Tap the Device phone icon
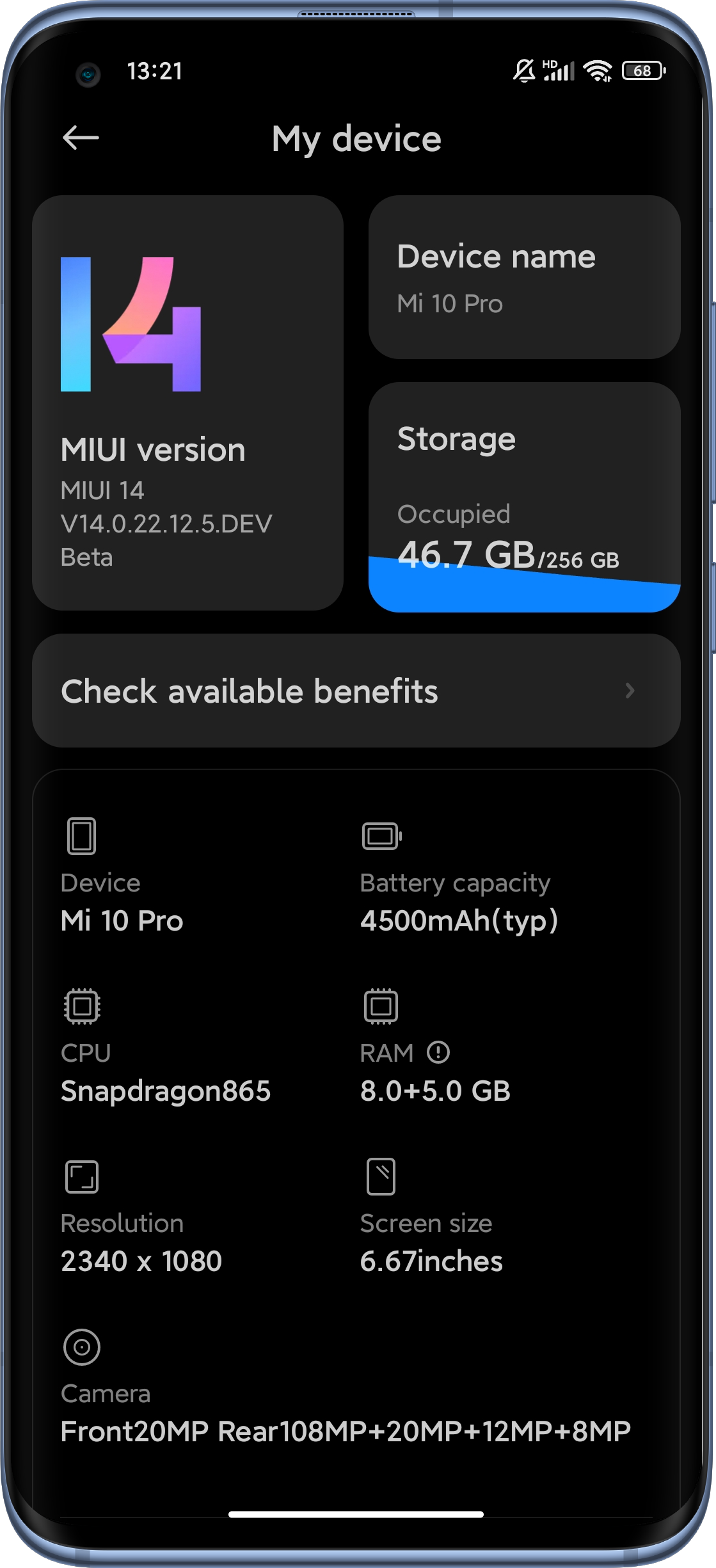 click(82, 836)
